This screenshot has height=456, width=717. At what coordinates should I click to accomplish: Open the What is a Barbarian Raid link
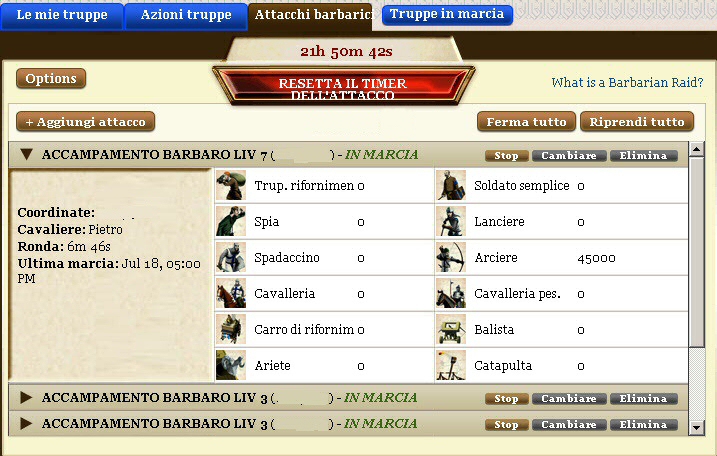coord(627,82)
